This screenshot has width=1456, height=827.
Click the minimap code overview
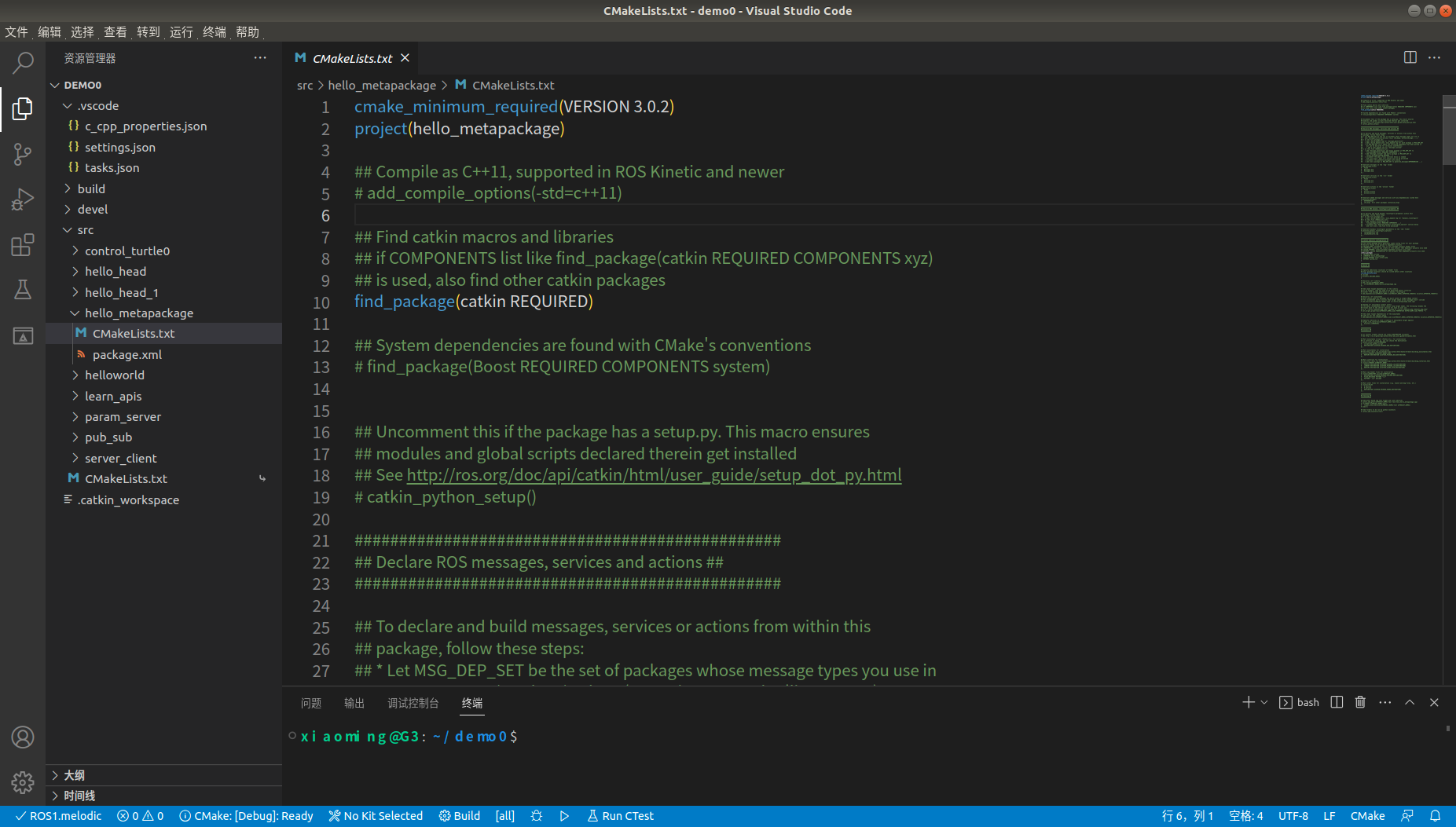(x=1400, y=253)
